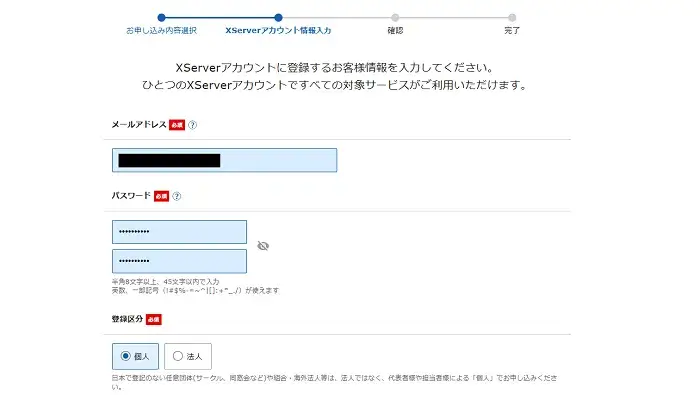Click the 確認 progress dot
This screenshot has width=700, height=395.
[395, 18]
